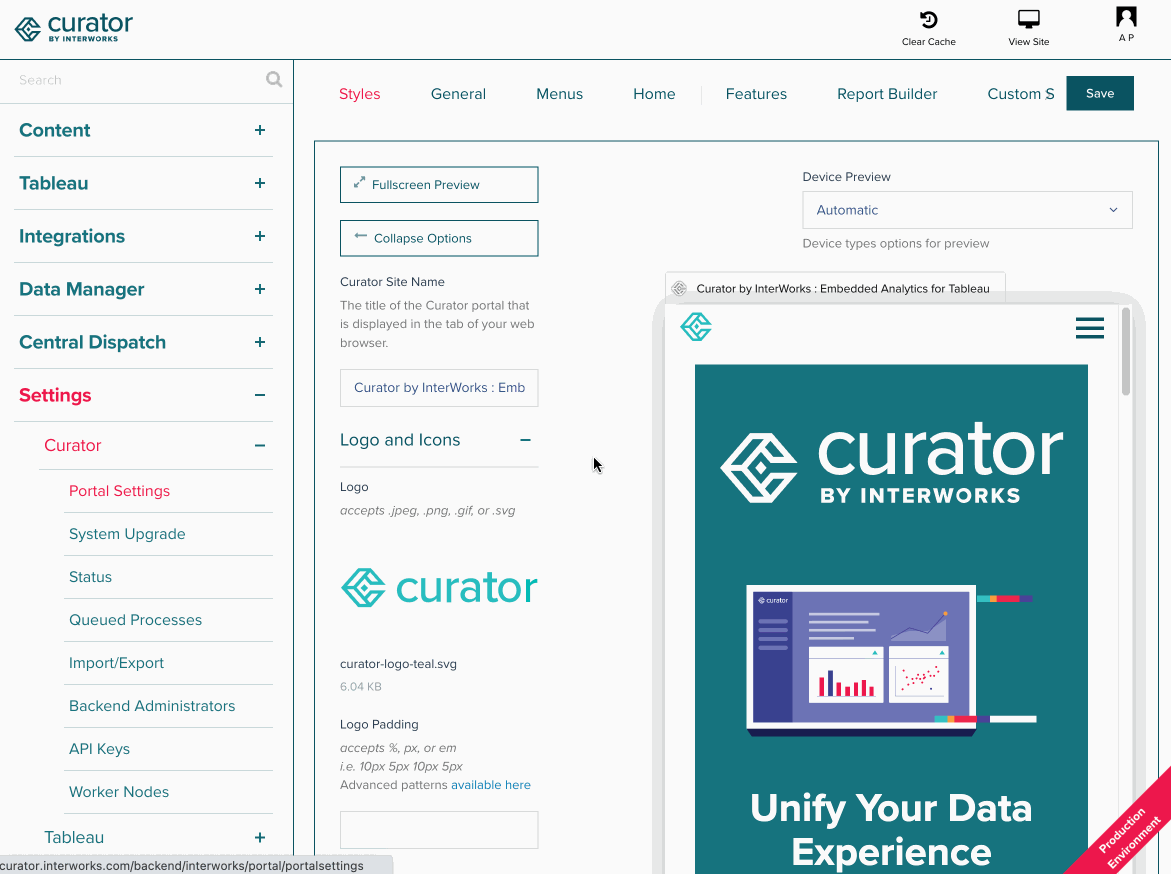Switch to the Features tab
The image size is (1171, 874).
756,94
